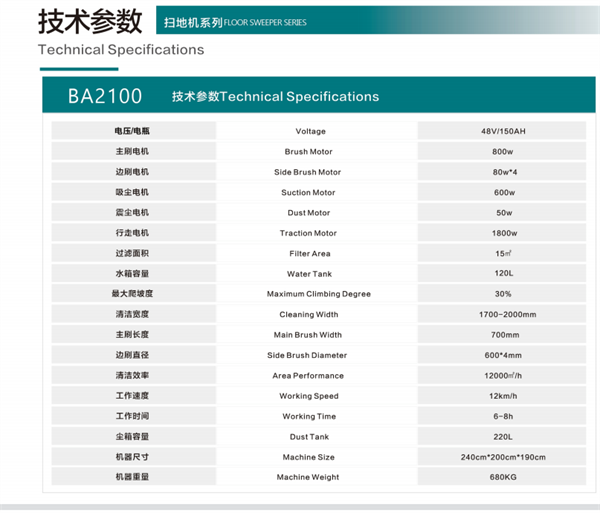Click the 'Side Brush Motor' label
This screenshot has height=513, width=600.
307,172
